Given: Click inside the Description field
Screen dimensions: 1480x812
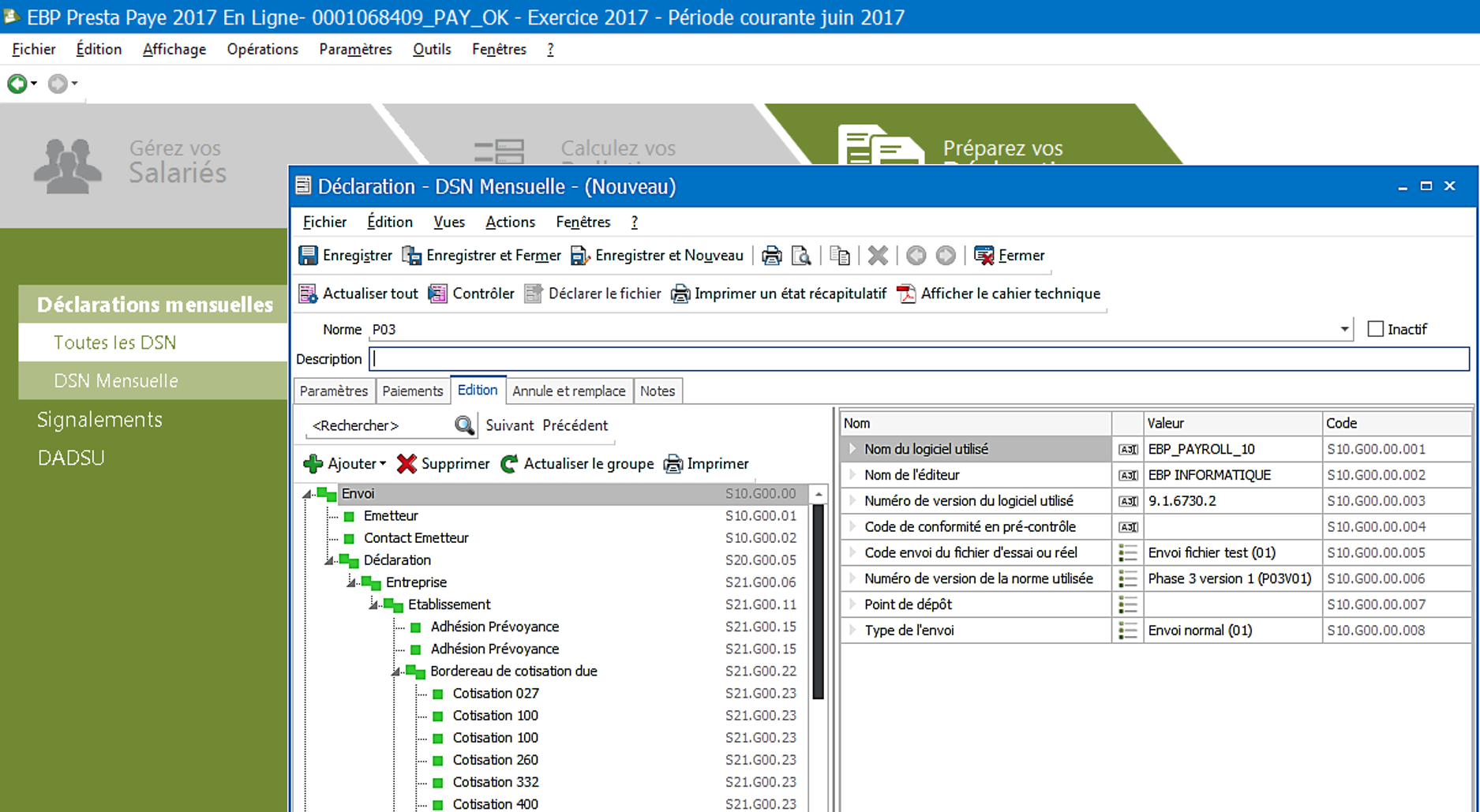Looking at the screenshot, I should 919,359.
